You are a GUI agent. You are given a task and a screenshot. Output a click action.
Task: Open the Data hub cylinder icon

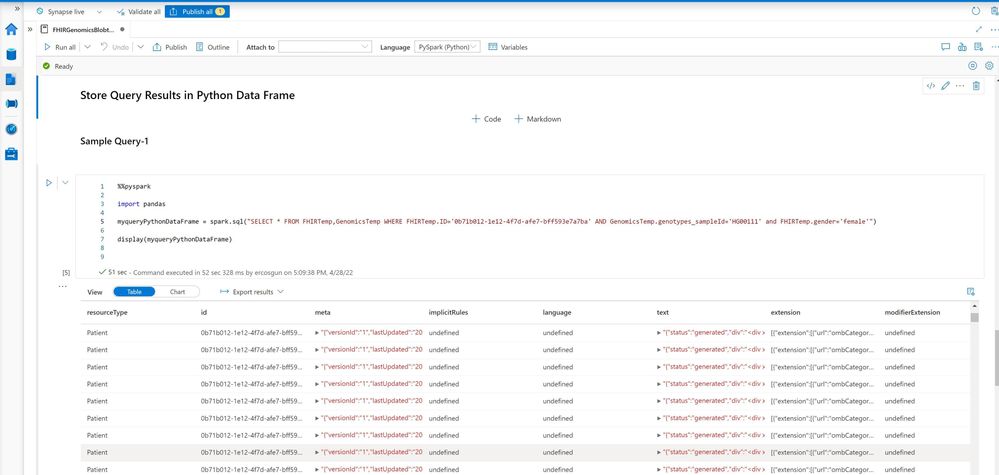(x=11, y=54)
